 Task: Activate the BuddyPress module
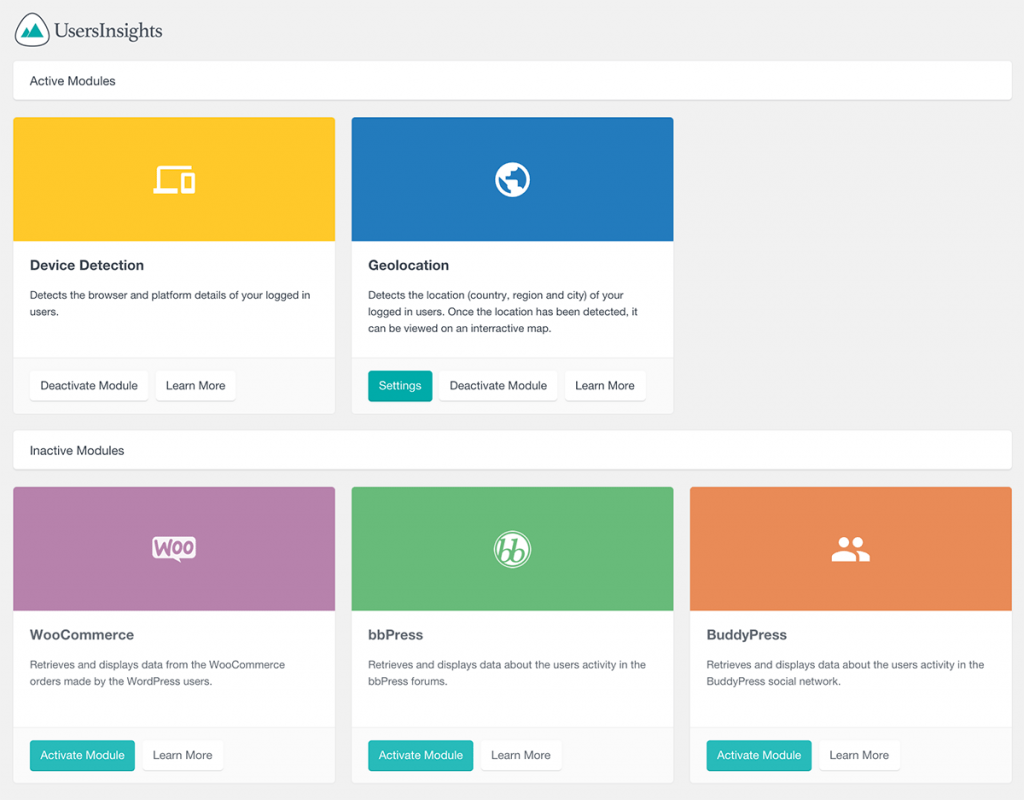point(758,755)
